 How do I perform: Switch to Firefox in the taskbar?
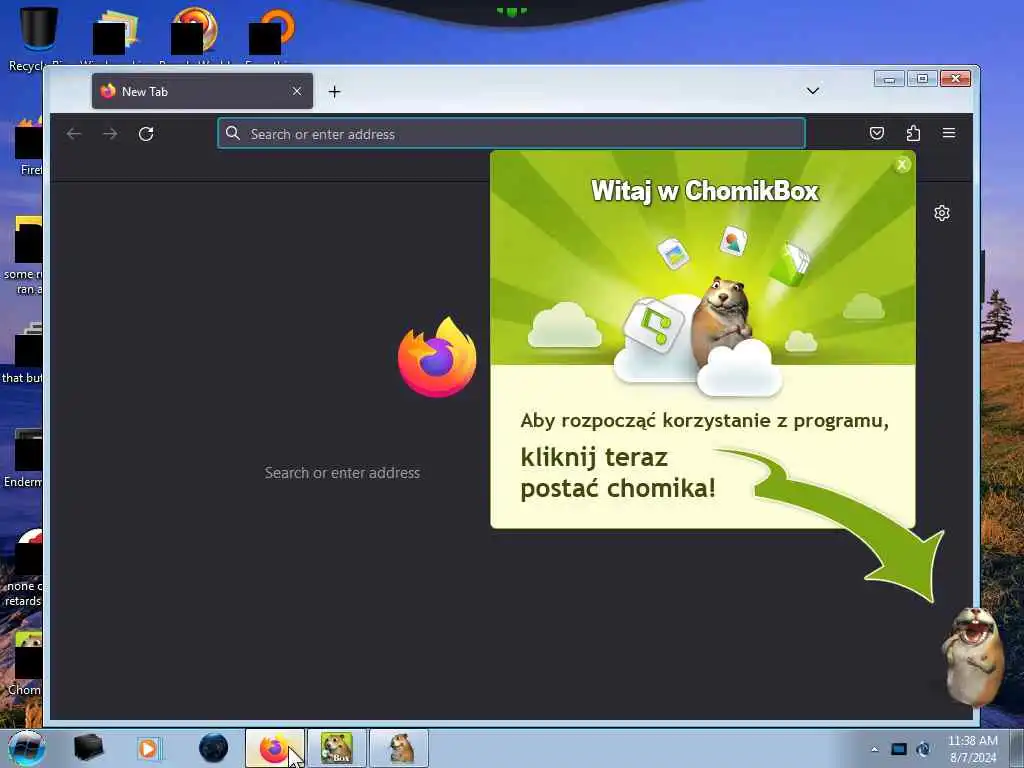(274, 748)
